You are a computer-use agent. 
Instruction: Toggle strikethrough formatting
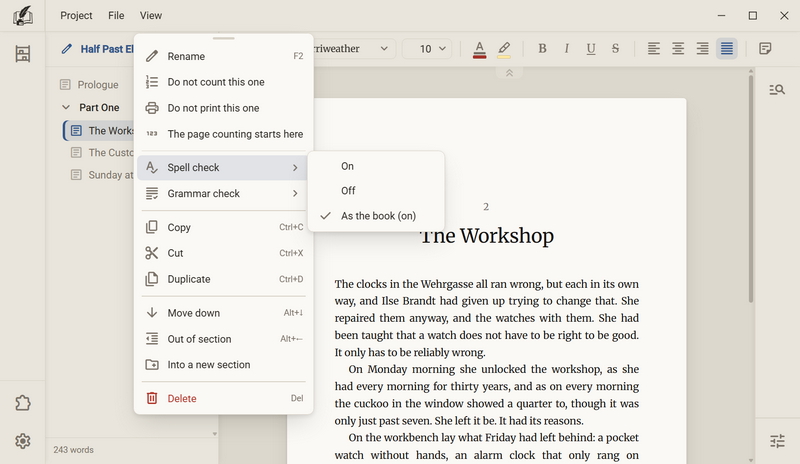(615, 48)
